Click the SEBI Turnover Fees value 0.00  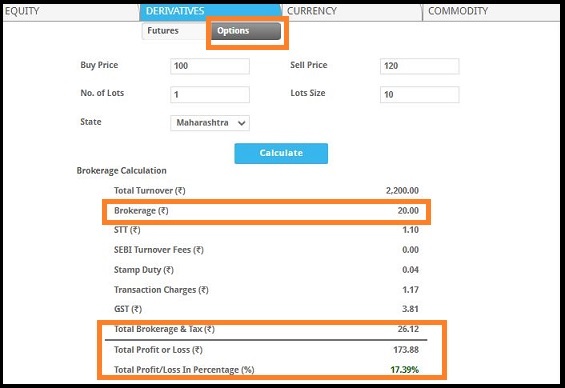pos(410,250)
